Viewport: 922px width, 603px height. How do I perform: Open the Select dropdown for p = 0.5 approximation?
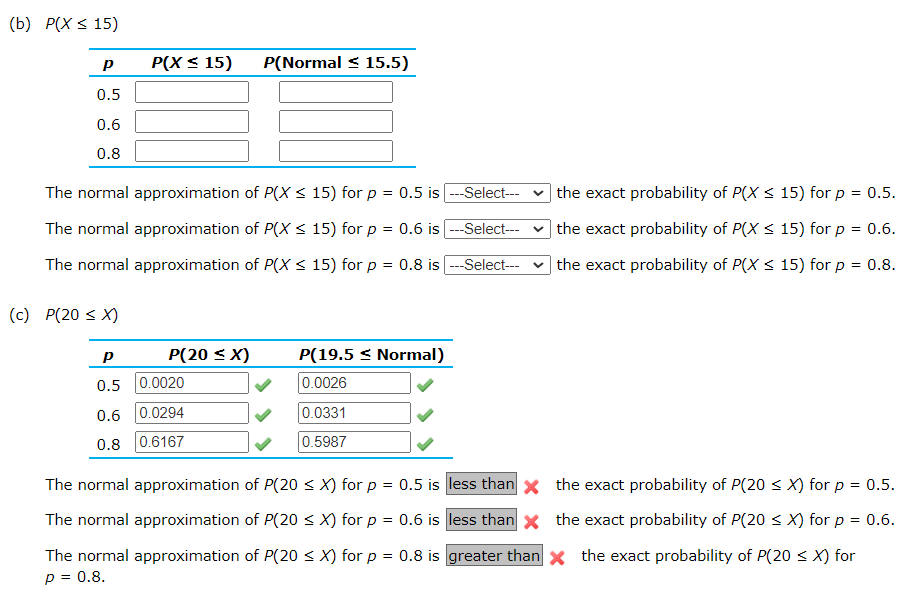(497, 193)
